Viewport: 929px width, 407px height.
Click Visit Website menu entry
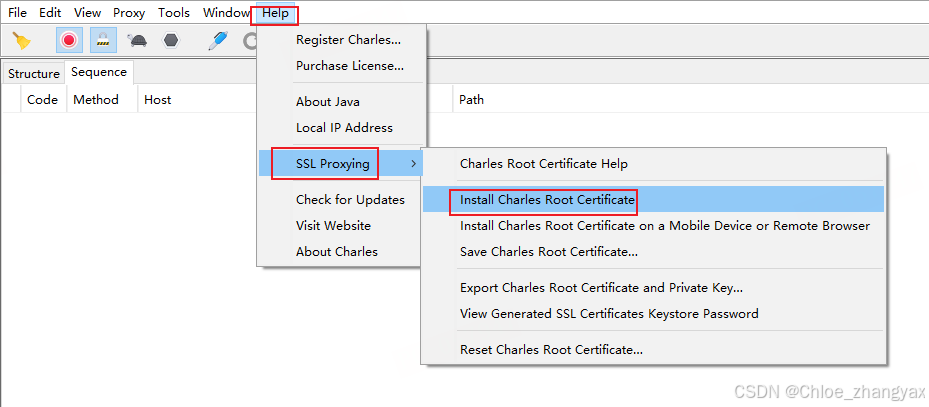[x=341, y=226]
